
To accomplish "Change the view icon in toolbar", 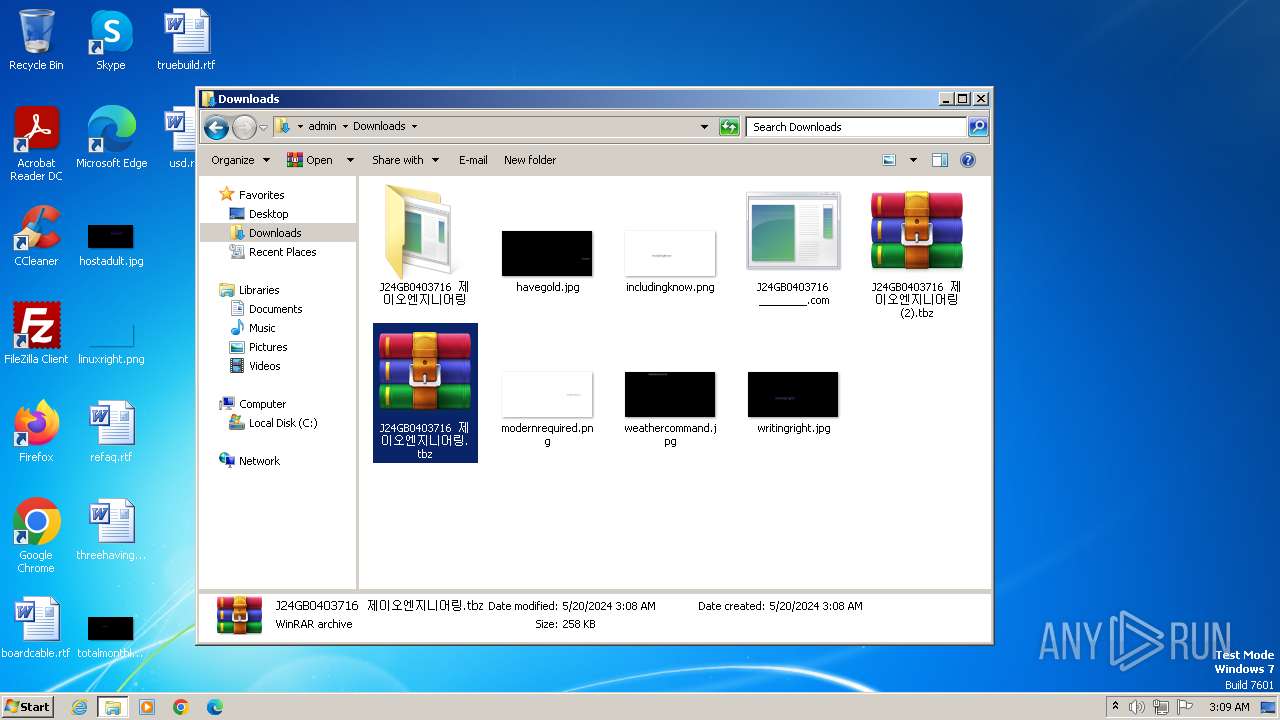I will point(889,160).
